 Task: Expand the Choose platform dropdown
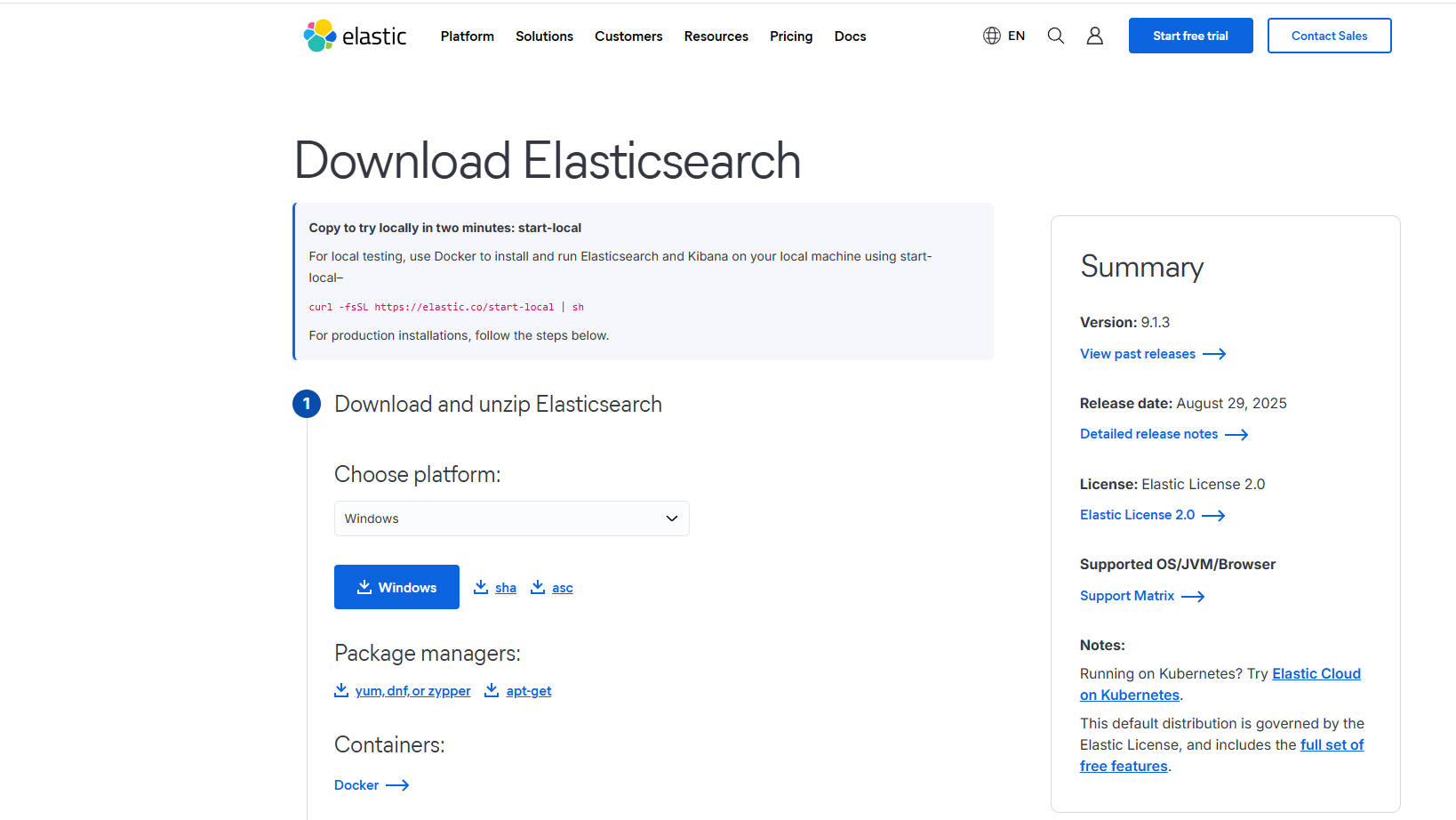click(511, 519)
